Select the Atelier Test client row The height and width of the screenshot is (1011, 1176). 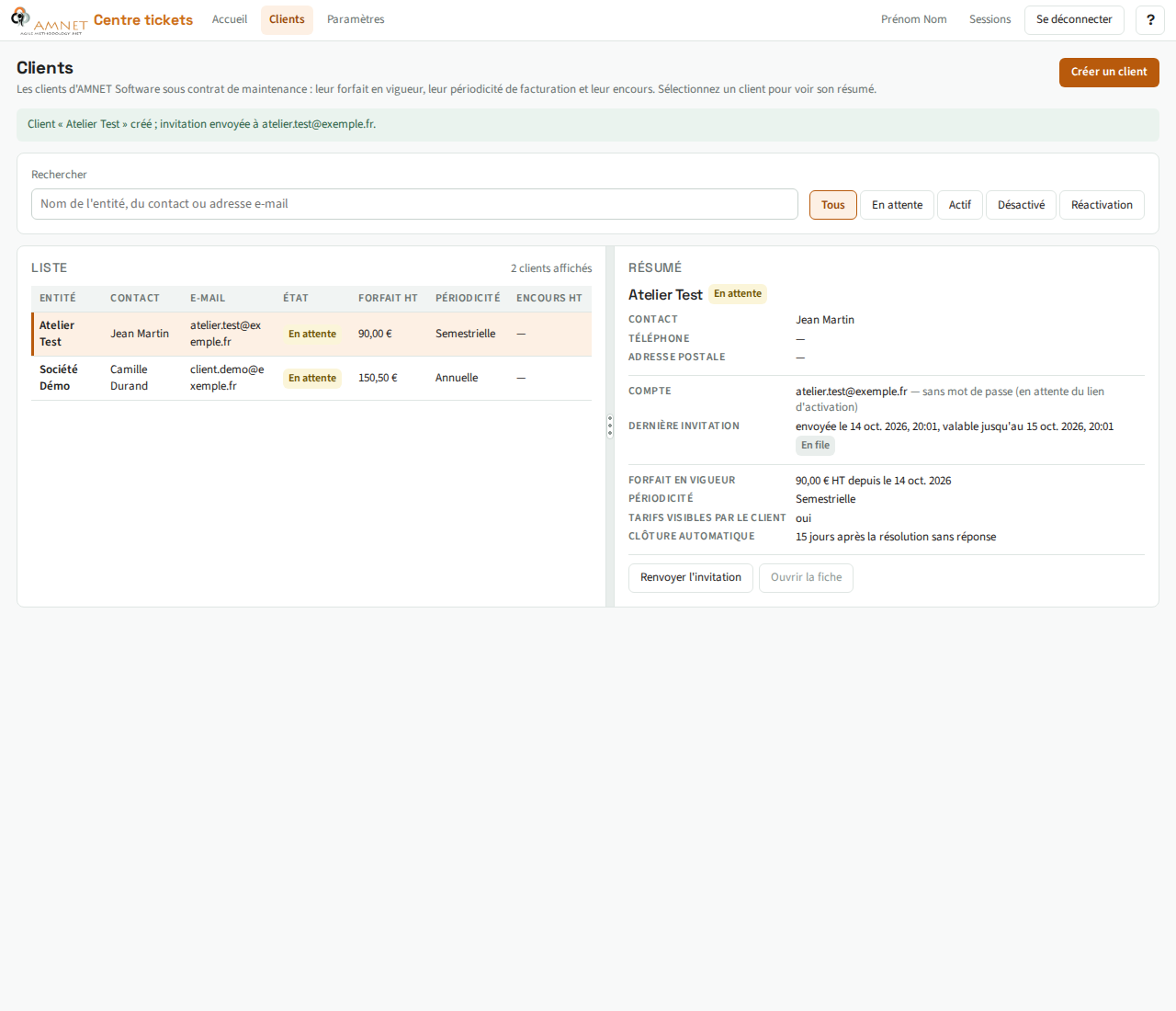tap(311, 334)
